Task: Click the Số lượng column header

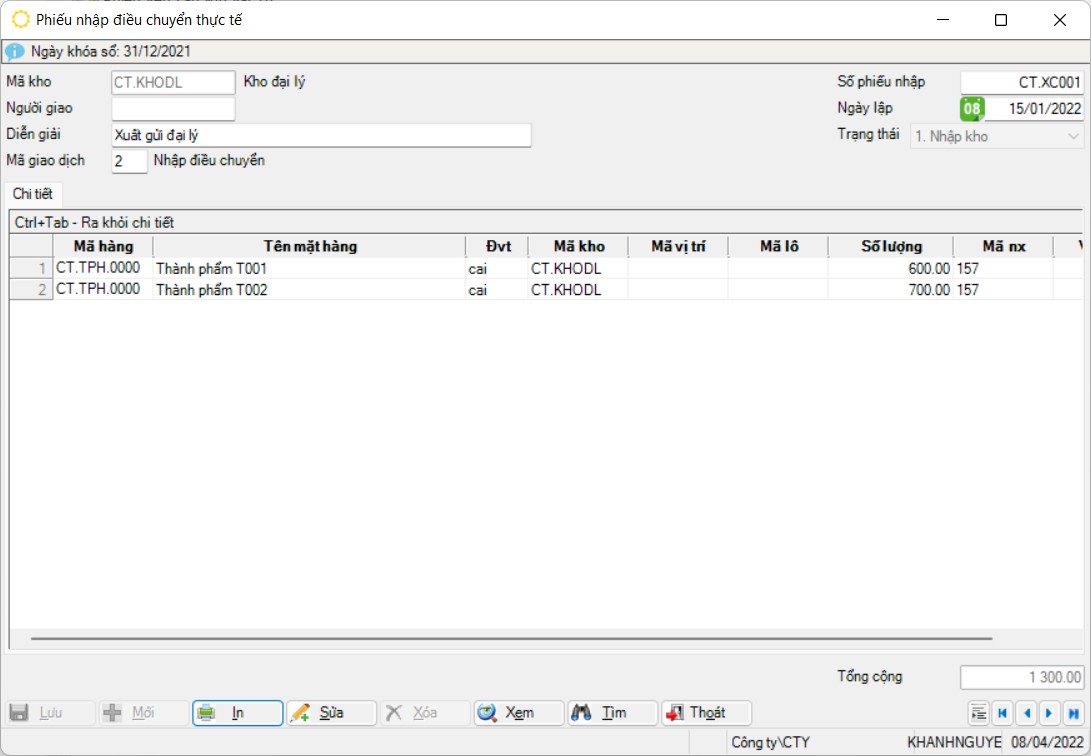Action: coord(891,246)
